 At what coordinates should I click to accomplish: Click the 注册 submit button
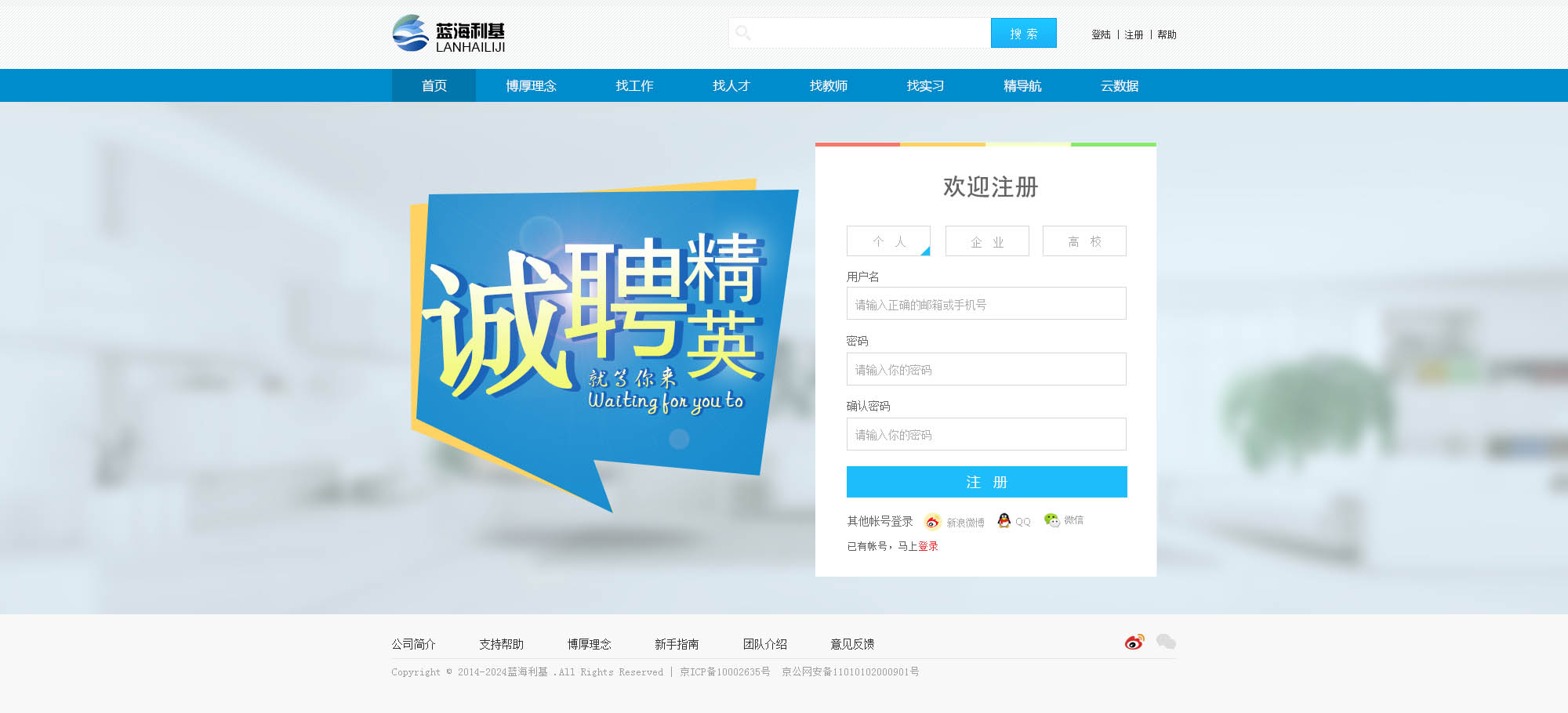[987, 482]
